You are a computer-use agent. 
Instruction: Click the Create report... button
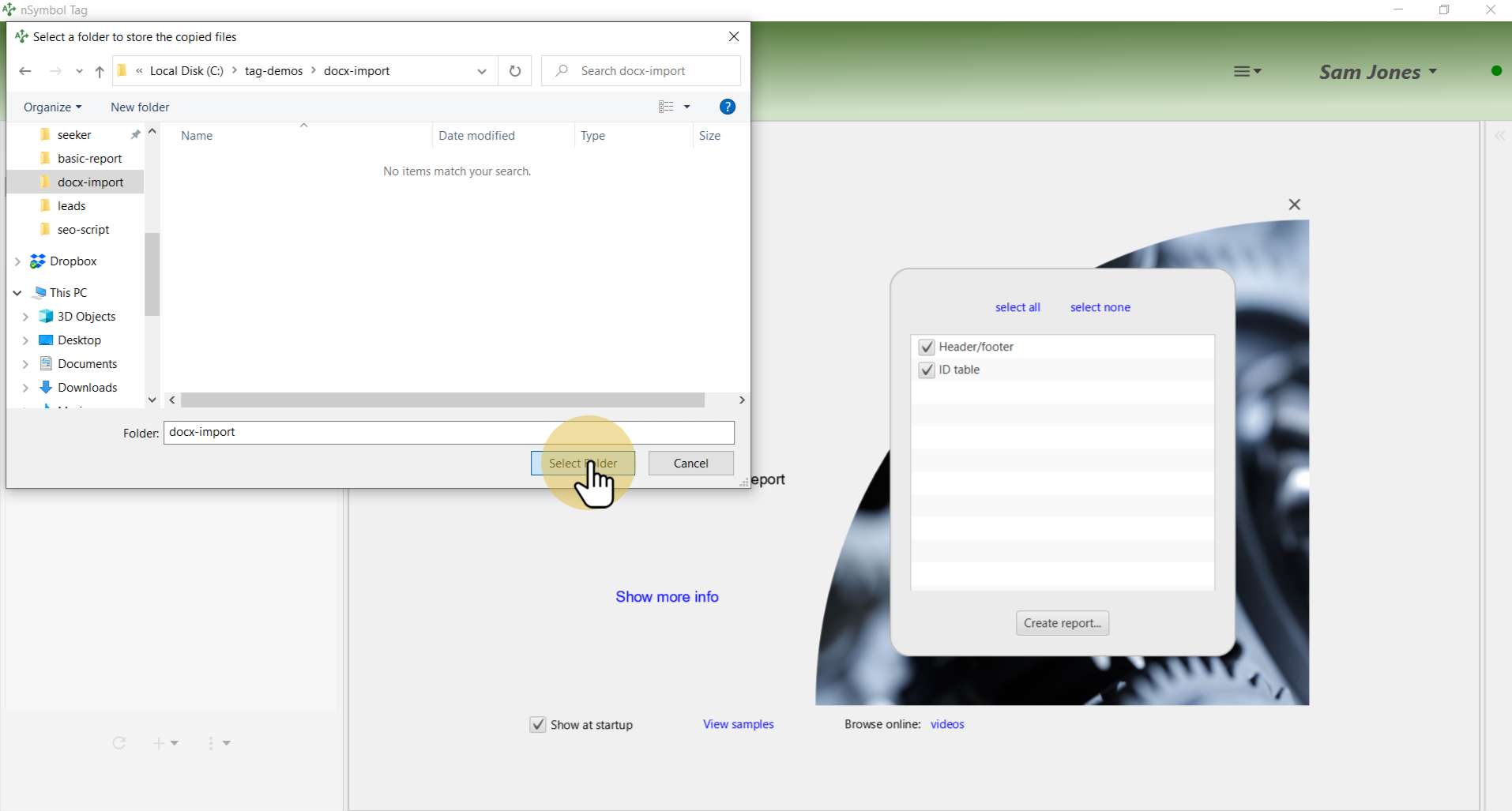[x=1063, y=623]
